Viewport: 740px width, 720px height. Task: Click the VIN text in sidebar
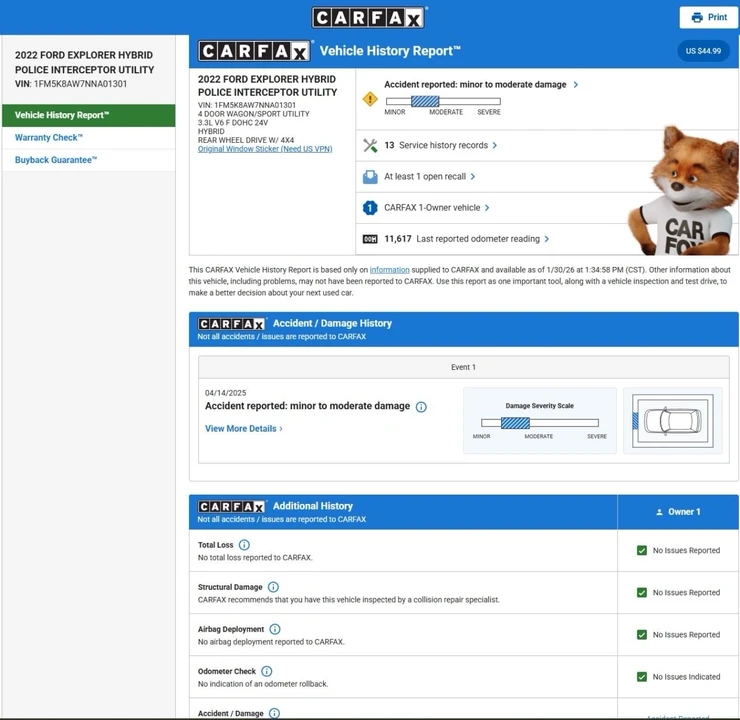(x=71, y=84)
